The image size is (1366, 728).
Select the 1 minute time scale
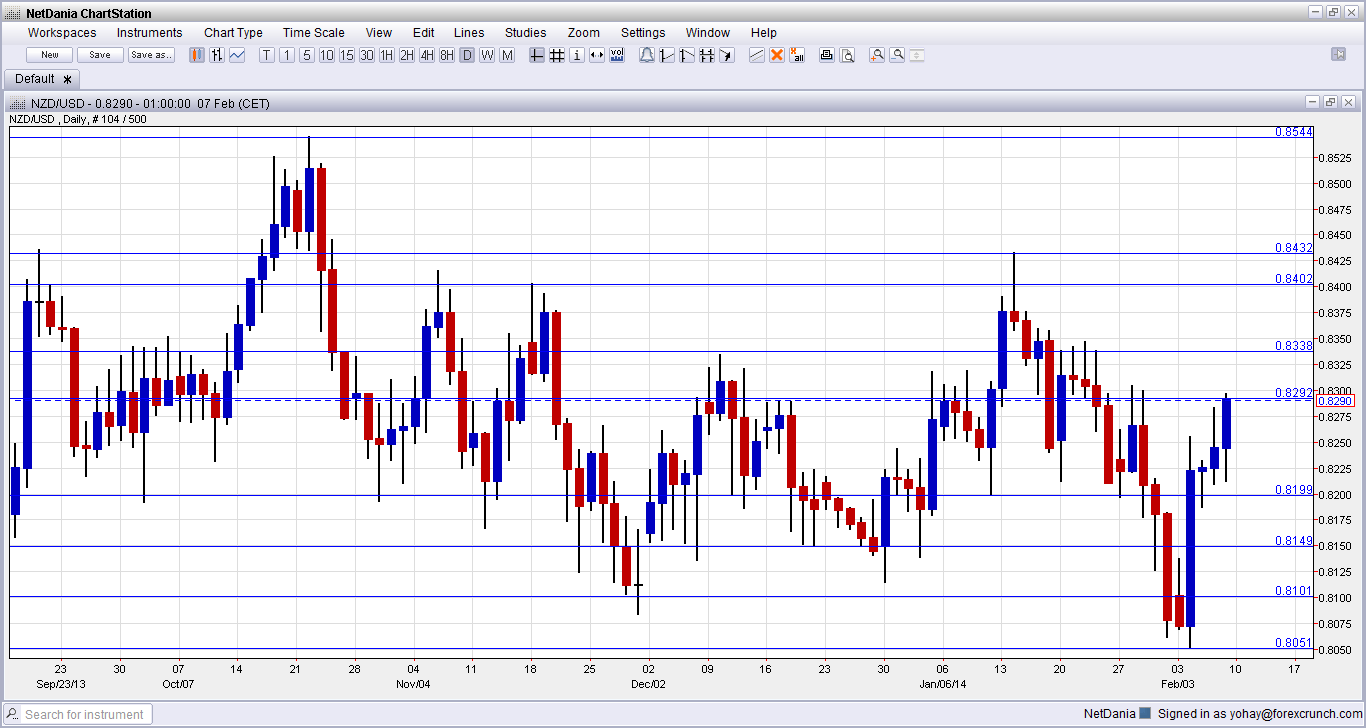point(287,55)
